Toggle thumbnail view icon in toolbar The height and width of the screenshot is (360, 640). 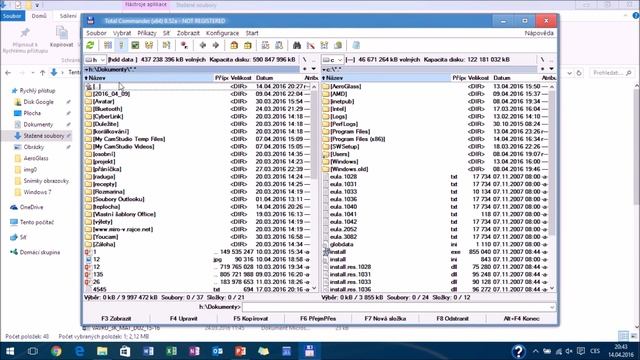pyautogui.click(x=135, y=45)
